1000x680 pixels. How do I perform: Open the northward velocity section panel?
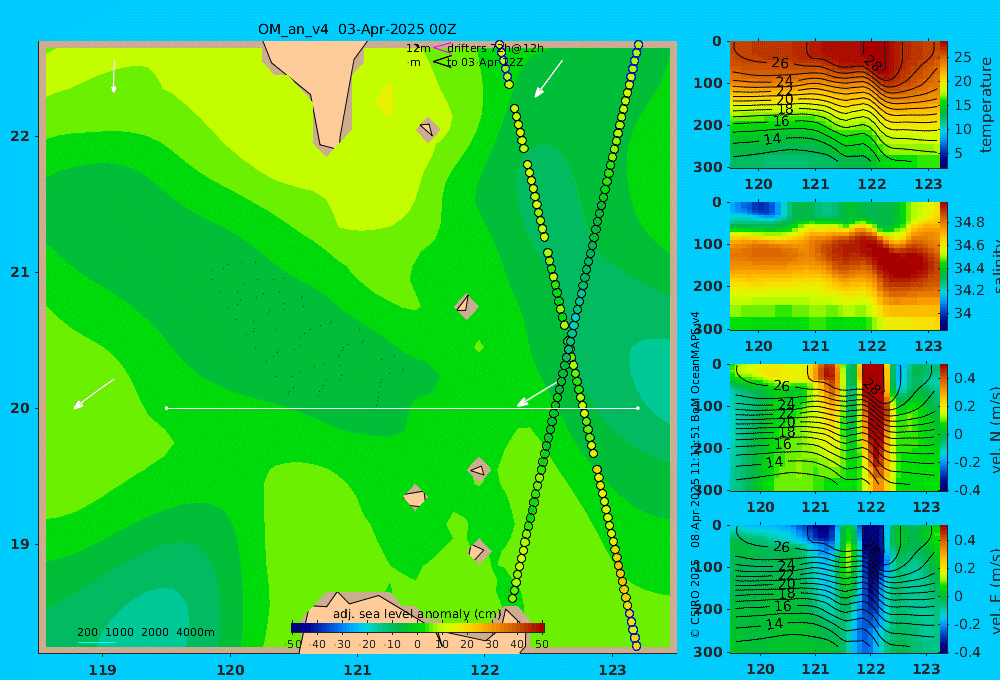pyautogui.click(x=835, y=427)
